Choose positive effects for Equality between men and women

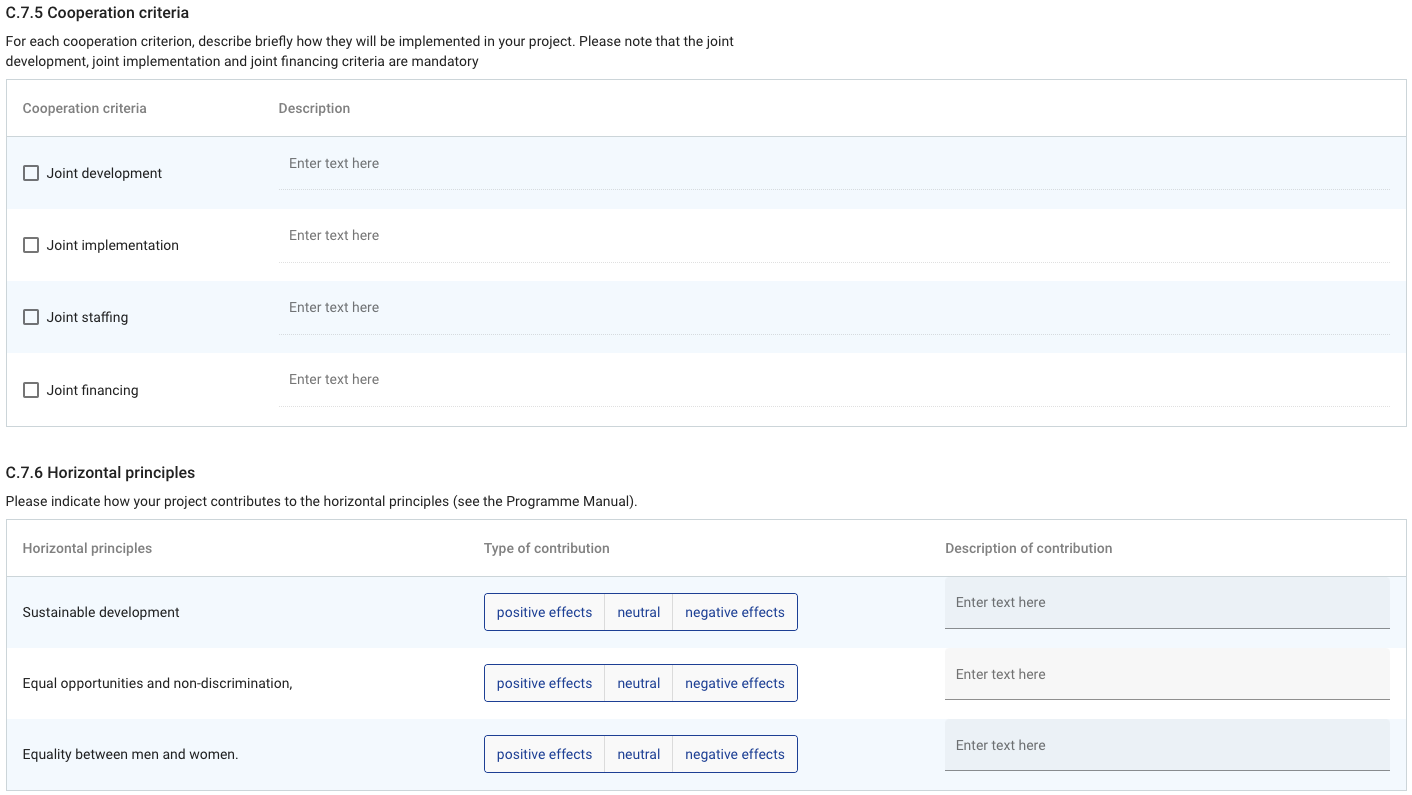coord(544,754)
